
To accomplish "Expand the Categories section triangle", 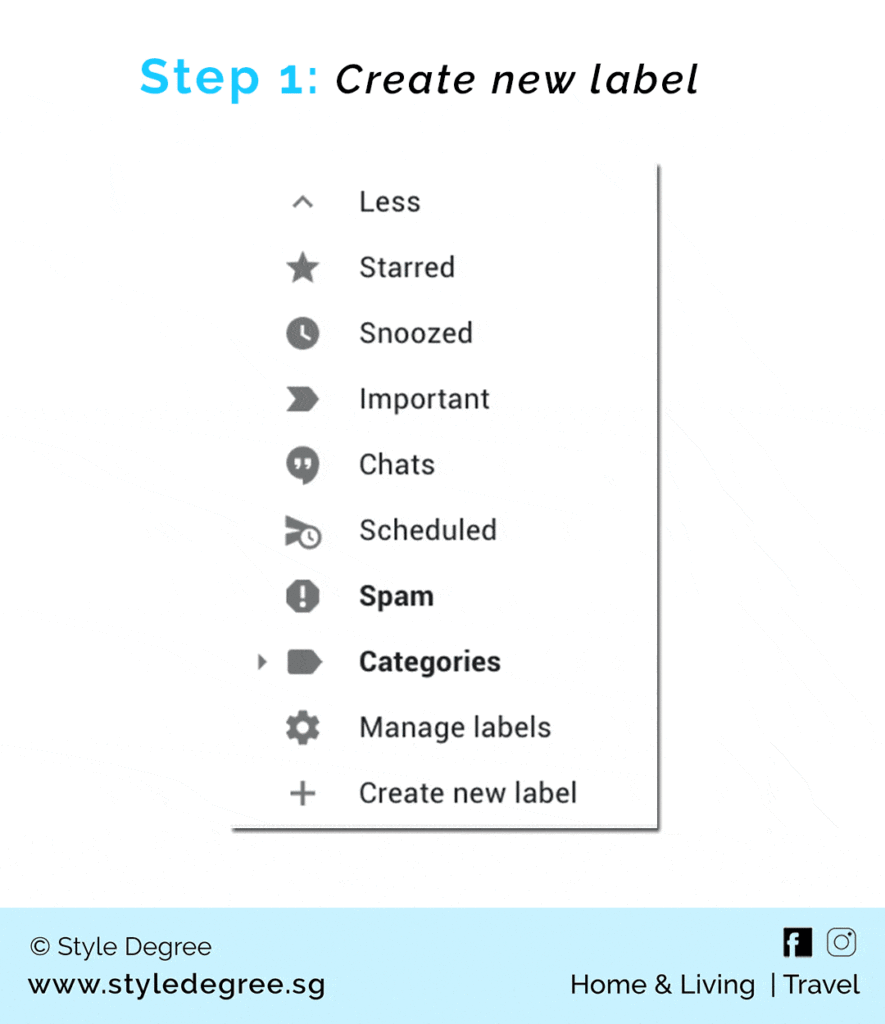I will (x=262, y=661).
